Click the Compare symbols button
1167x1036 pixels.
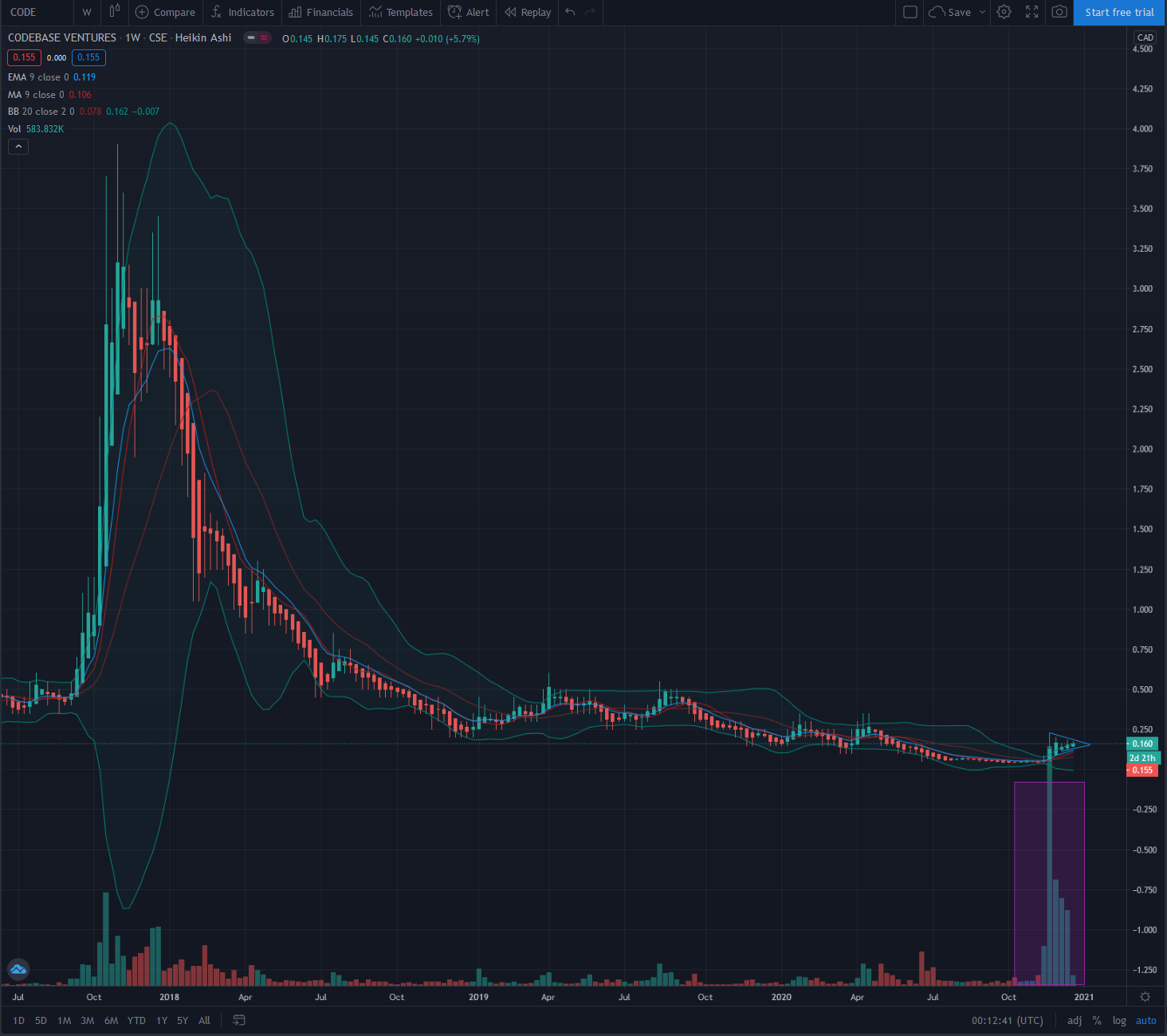[x=165, y=12]
